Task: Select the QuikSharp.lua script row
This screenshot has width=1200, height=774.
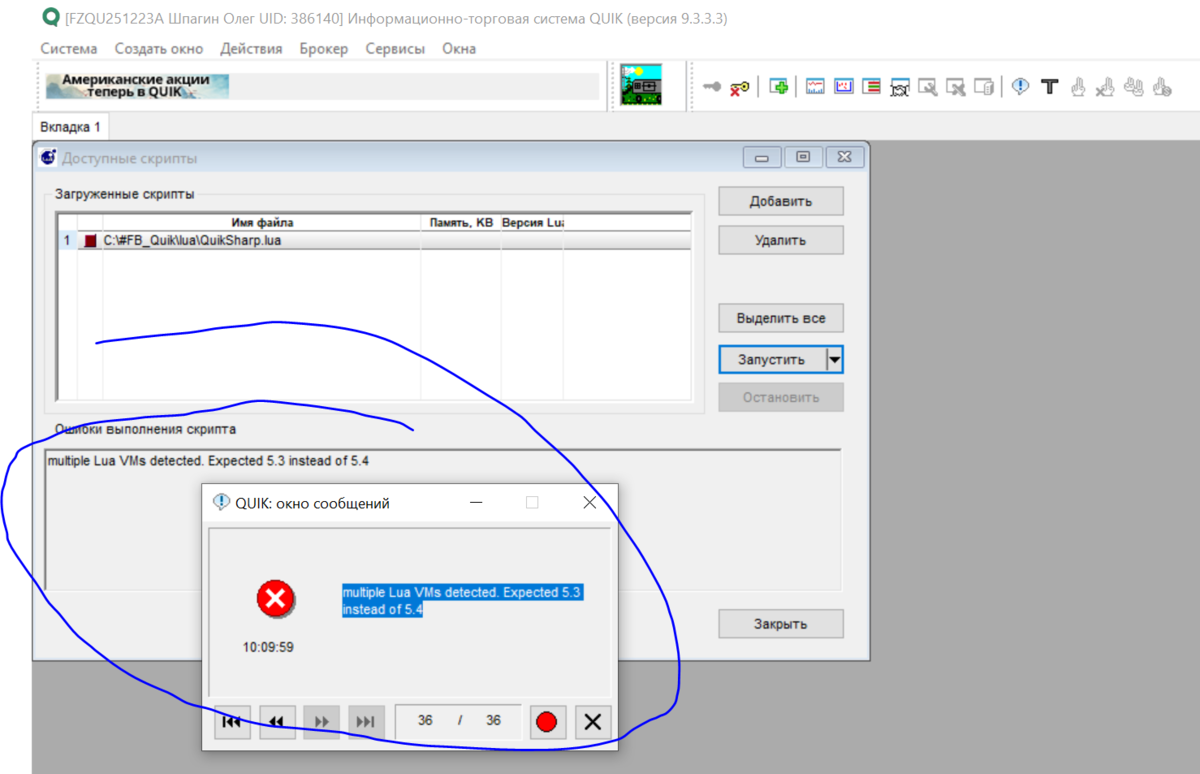Action: click(374, 241)
